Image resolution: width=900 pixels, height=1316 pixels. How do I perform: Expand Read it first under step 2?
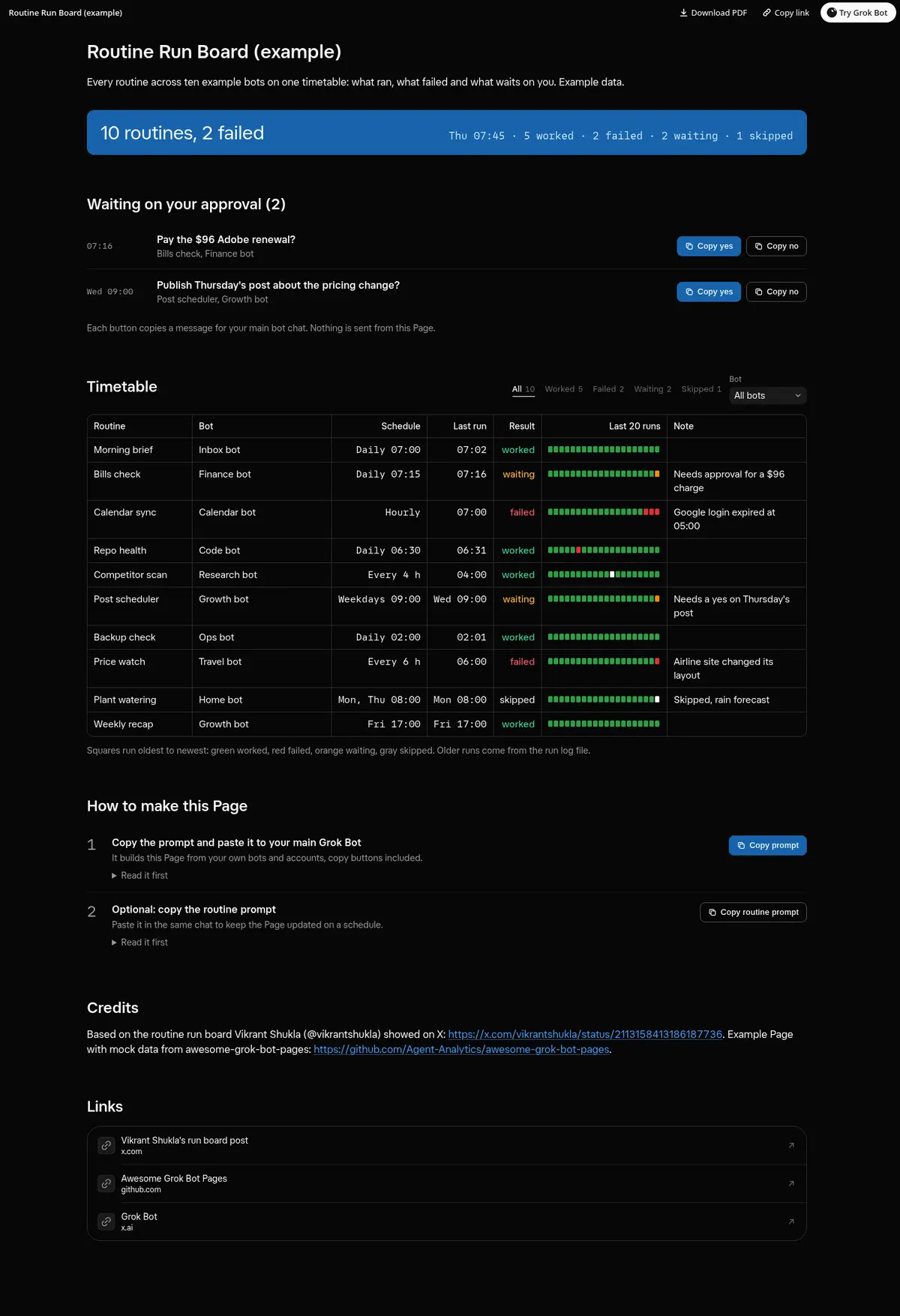(140, 943)
